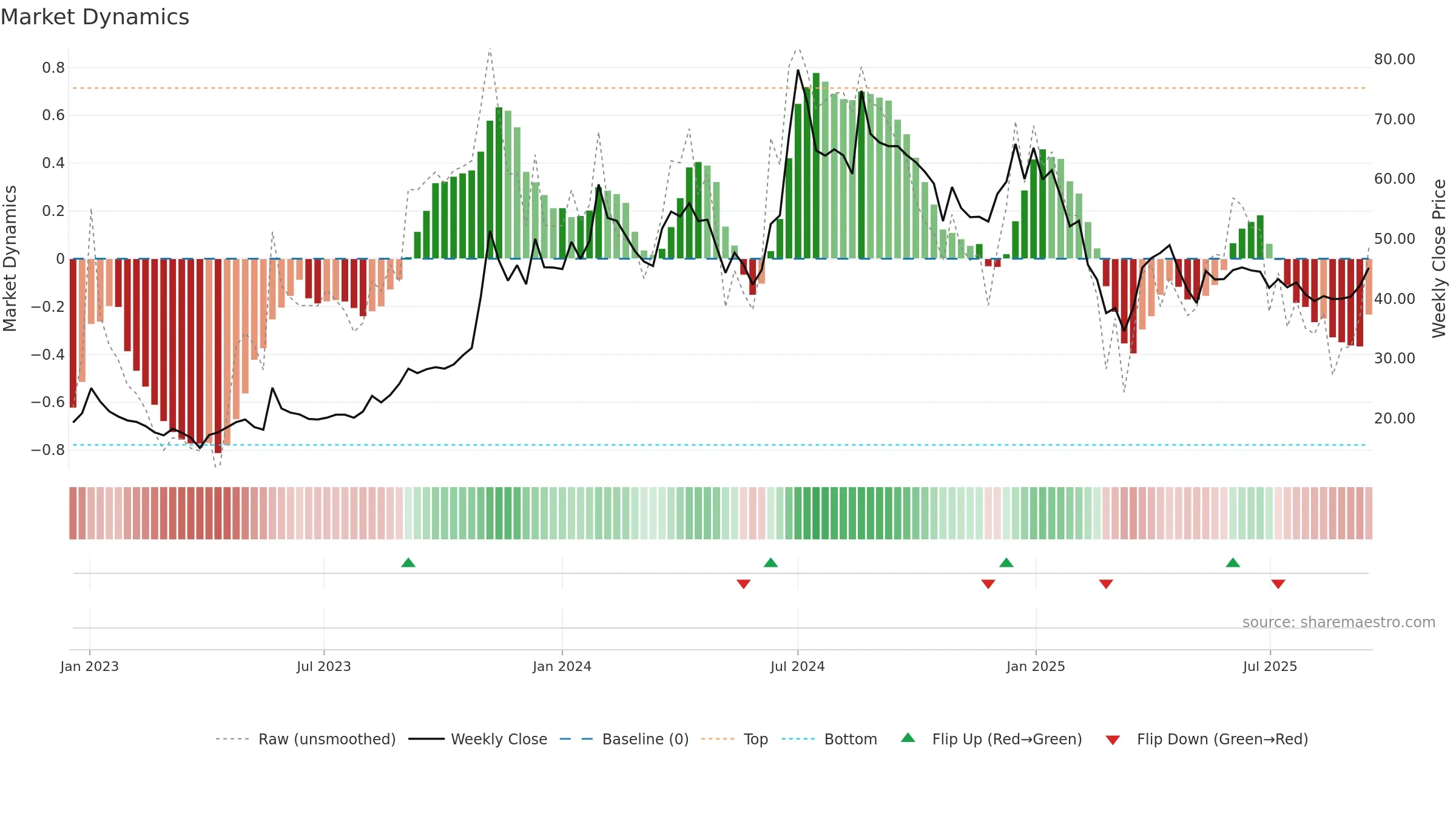Toggle the Weekly Close legend entry
This screenshot has width=1456, height=819.
[x=477, y=739]
